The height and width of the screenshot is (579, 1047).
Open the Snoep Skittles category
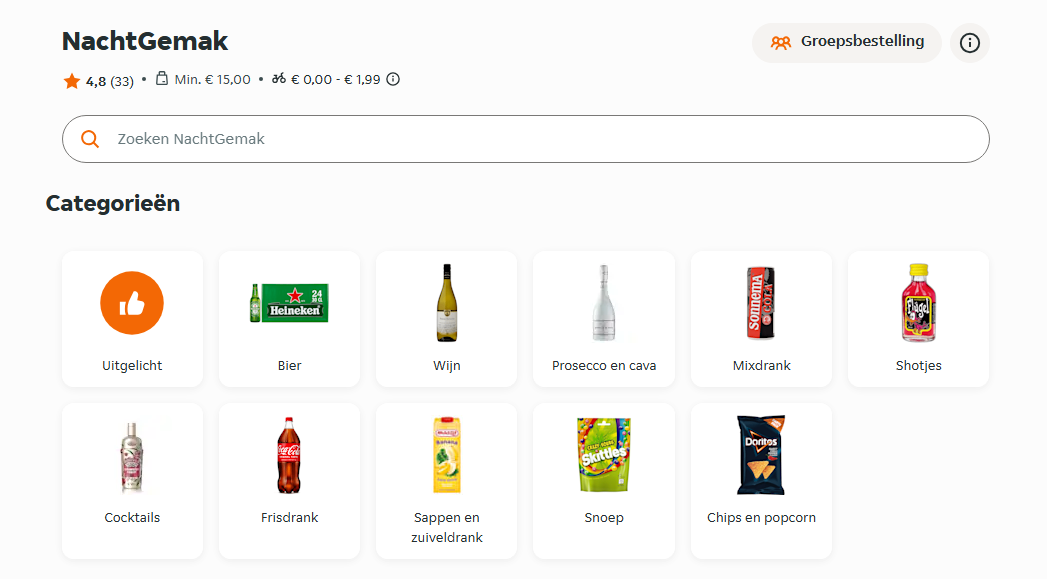(604, 481)
